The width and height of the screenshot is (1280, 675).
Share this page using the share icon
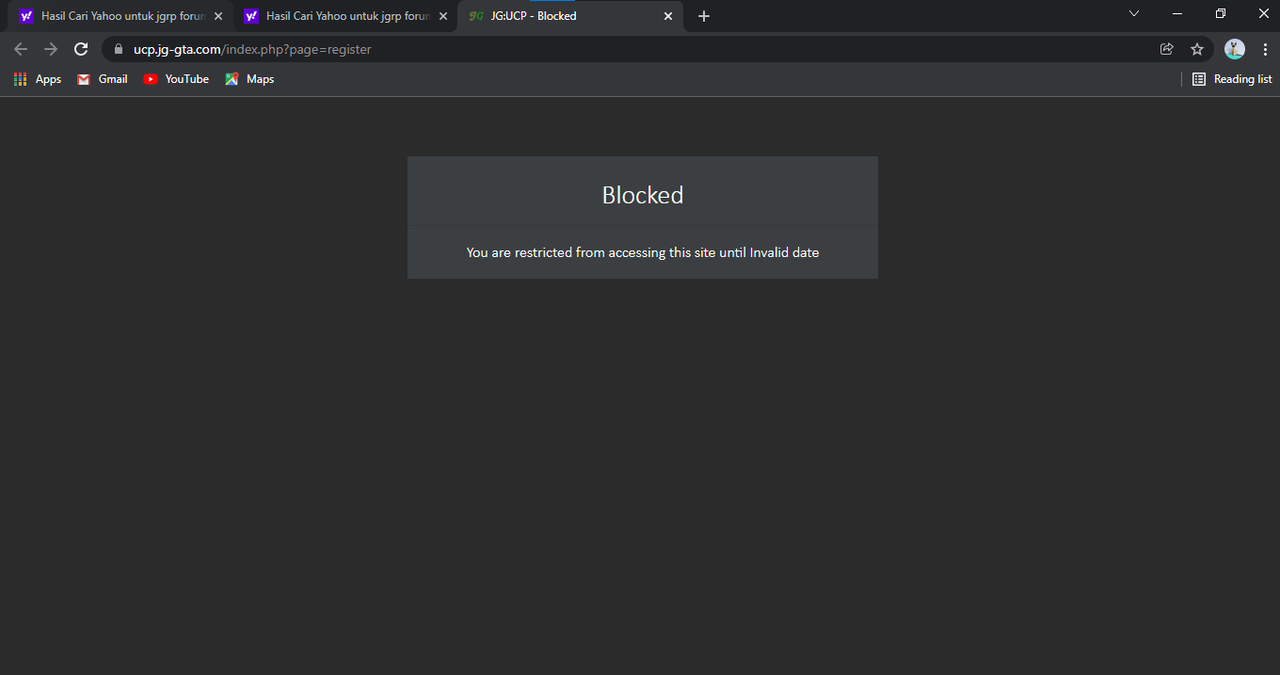[x=1166, y=49]
